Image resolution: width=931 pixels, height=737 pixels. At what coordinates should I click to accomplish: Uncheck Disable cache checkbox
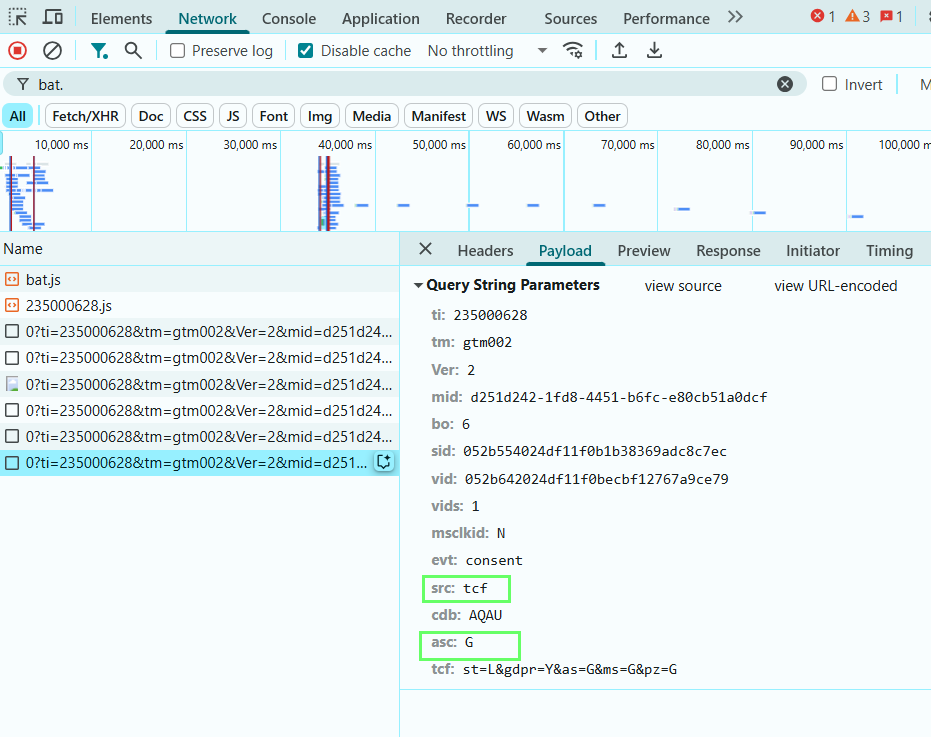coord(305,51)
